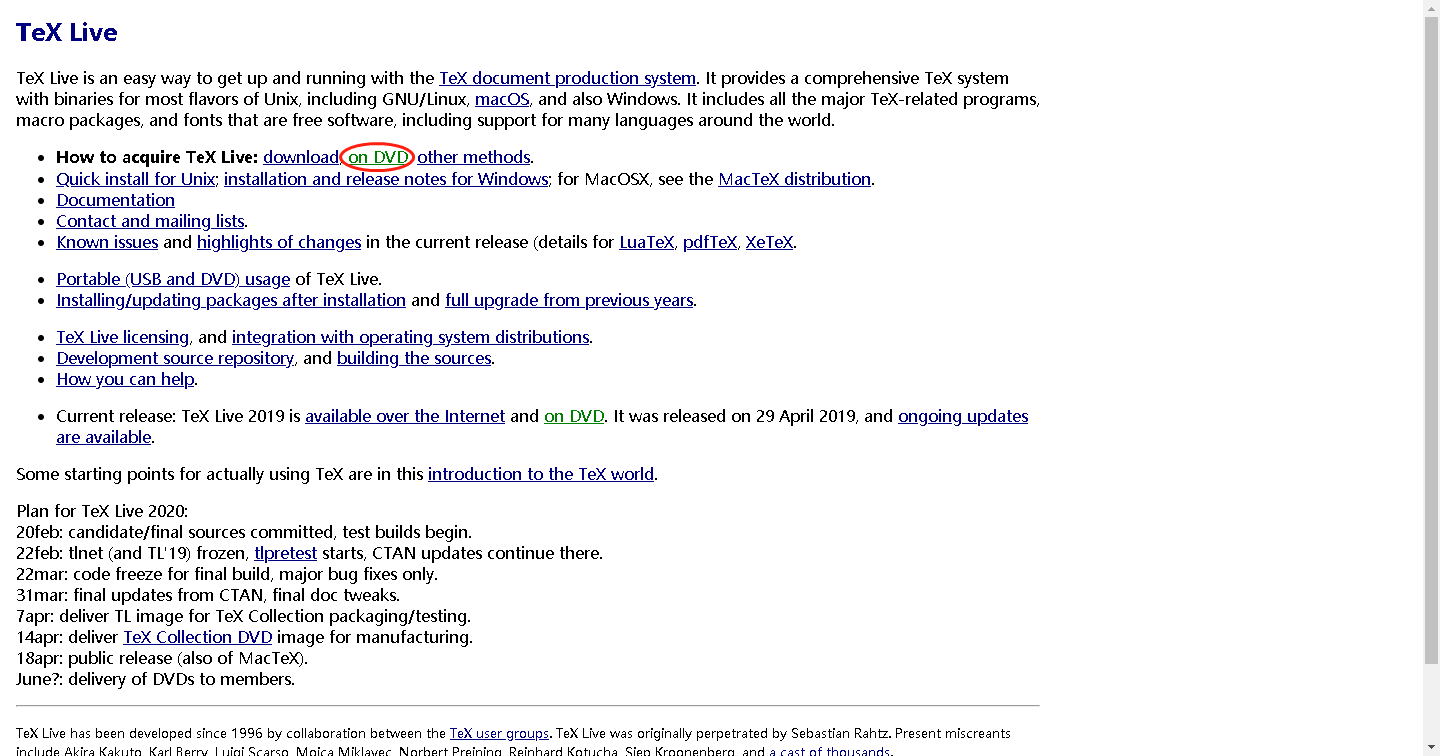Click the download link under How to acquire

tap(301, 157)
